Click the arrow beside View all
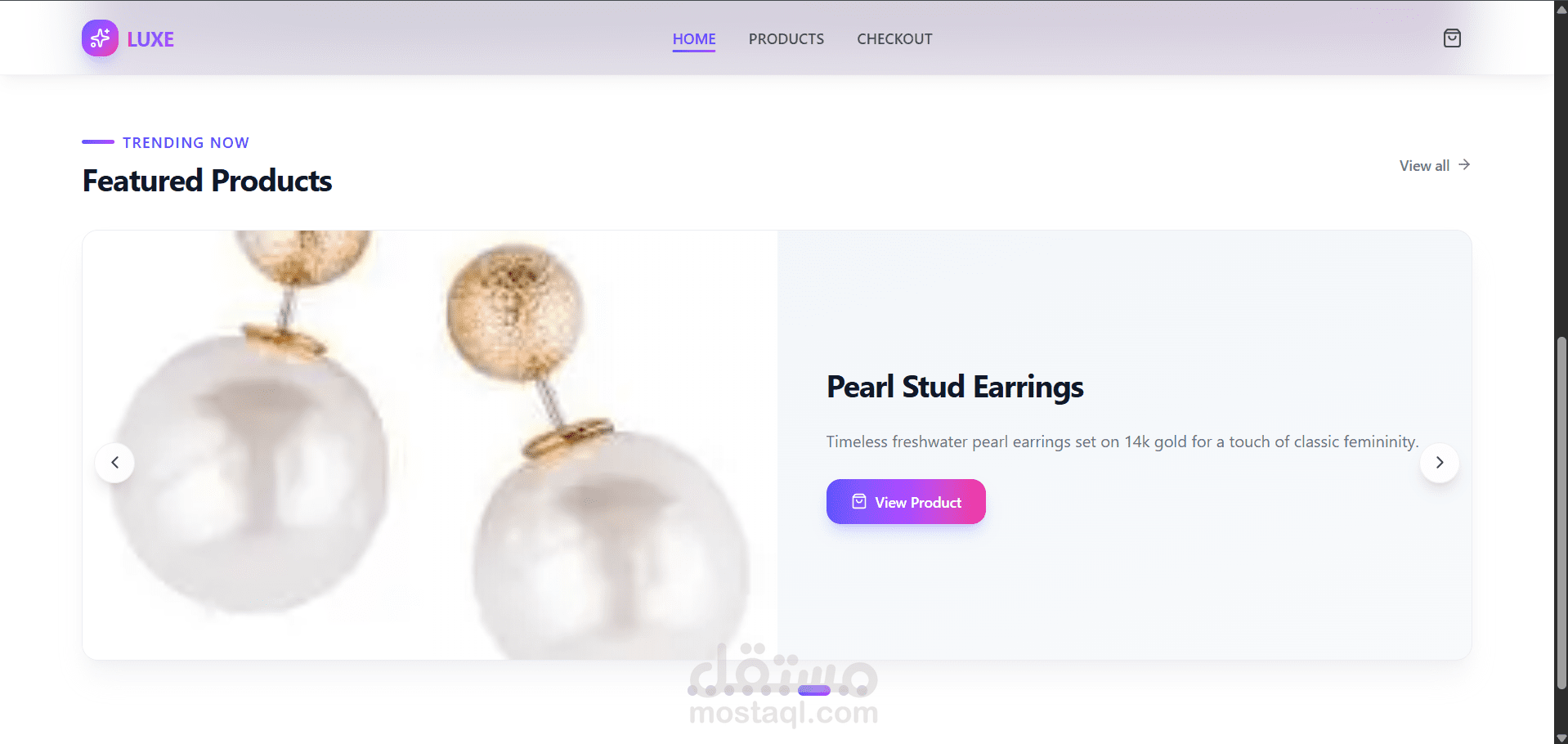 click(x=1464, y=165)
